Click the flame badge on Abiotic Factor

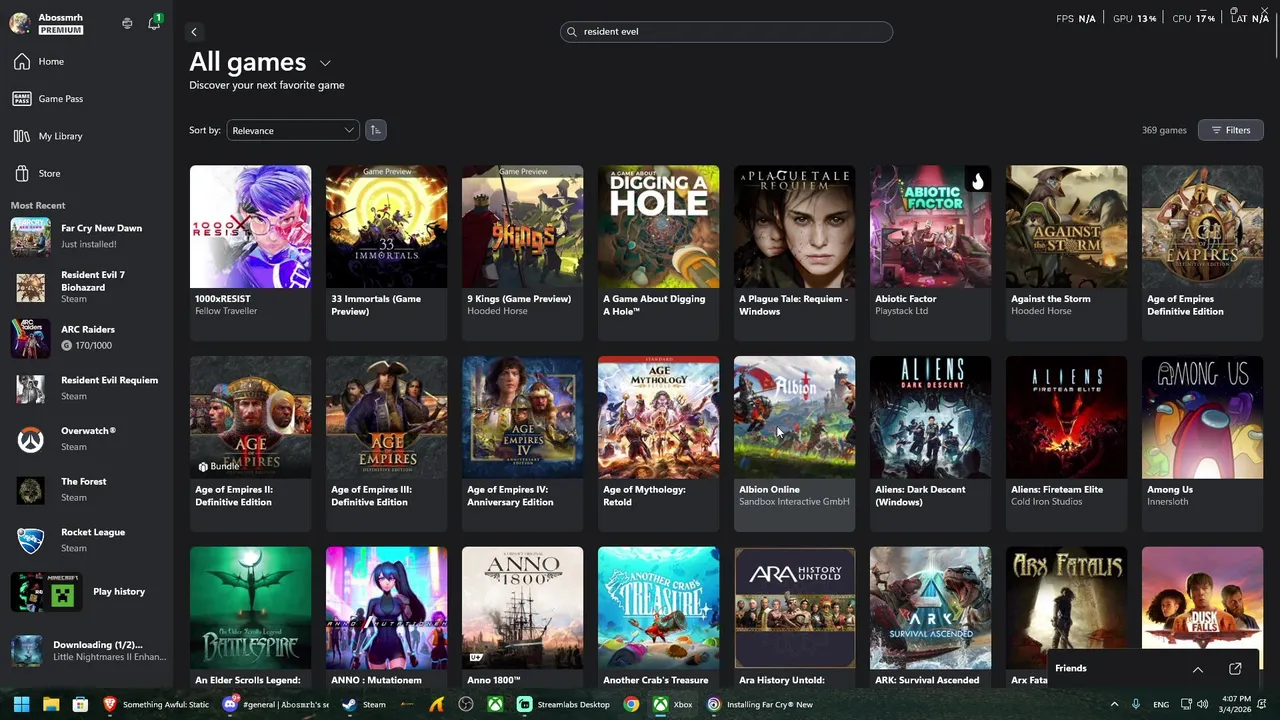(x=977, y=181)
